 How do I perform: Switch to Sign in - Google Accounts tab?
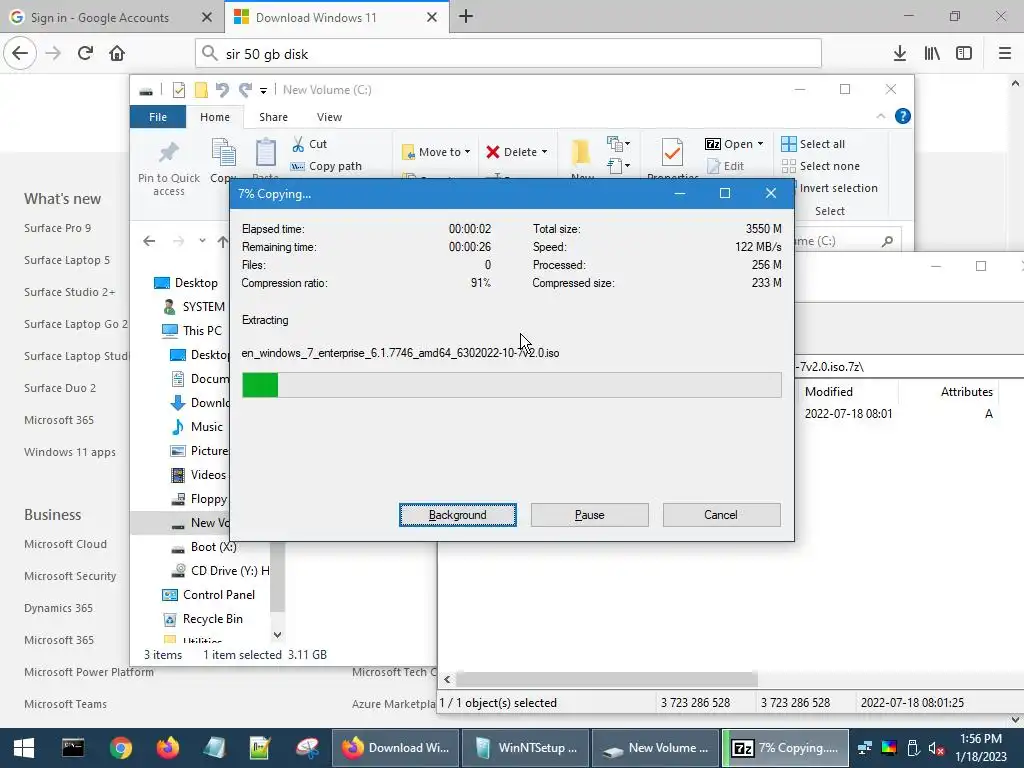pyautogui.click(x=99, y=18)
